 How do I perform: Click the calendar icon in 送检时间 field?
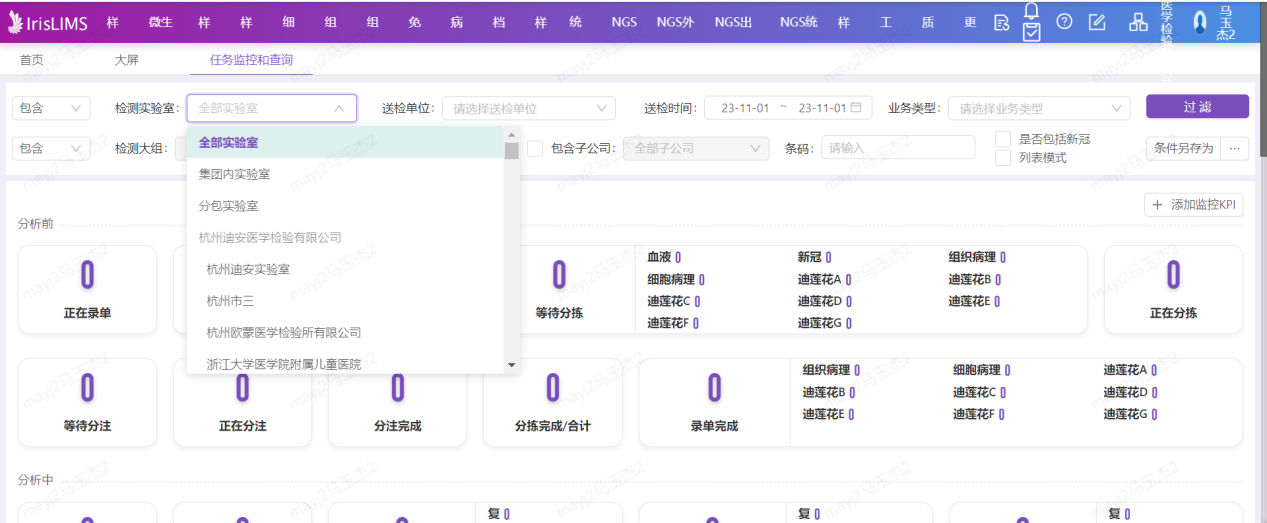(x=856, y=108)
